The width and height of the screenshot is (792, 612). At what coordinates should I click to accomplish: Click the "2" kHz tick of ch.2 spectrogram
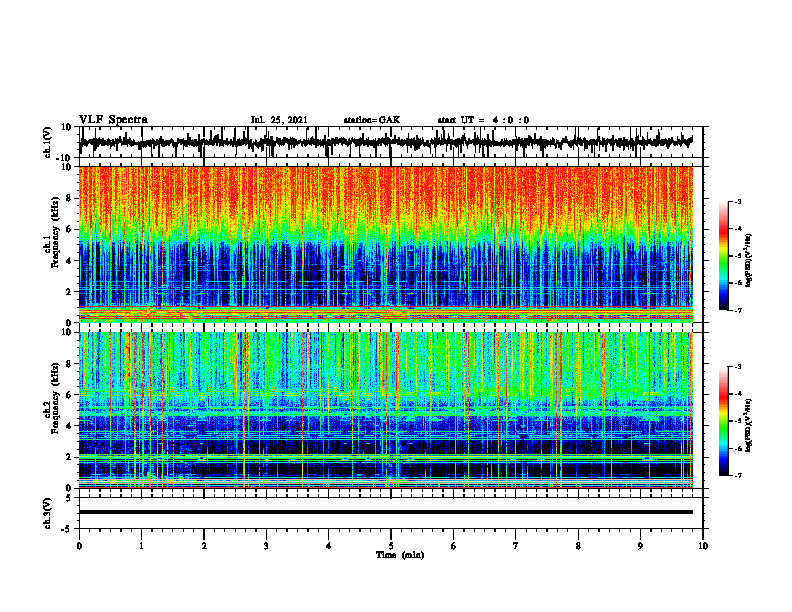coord(70,457)
